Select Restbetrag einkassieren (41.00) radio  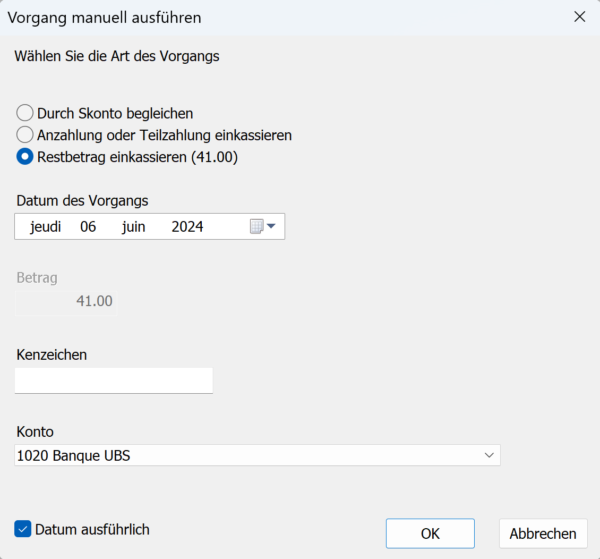25,157
